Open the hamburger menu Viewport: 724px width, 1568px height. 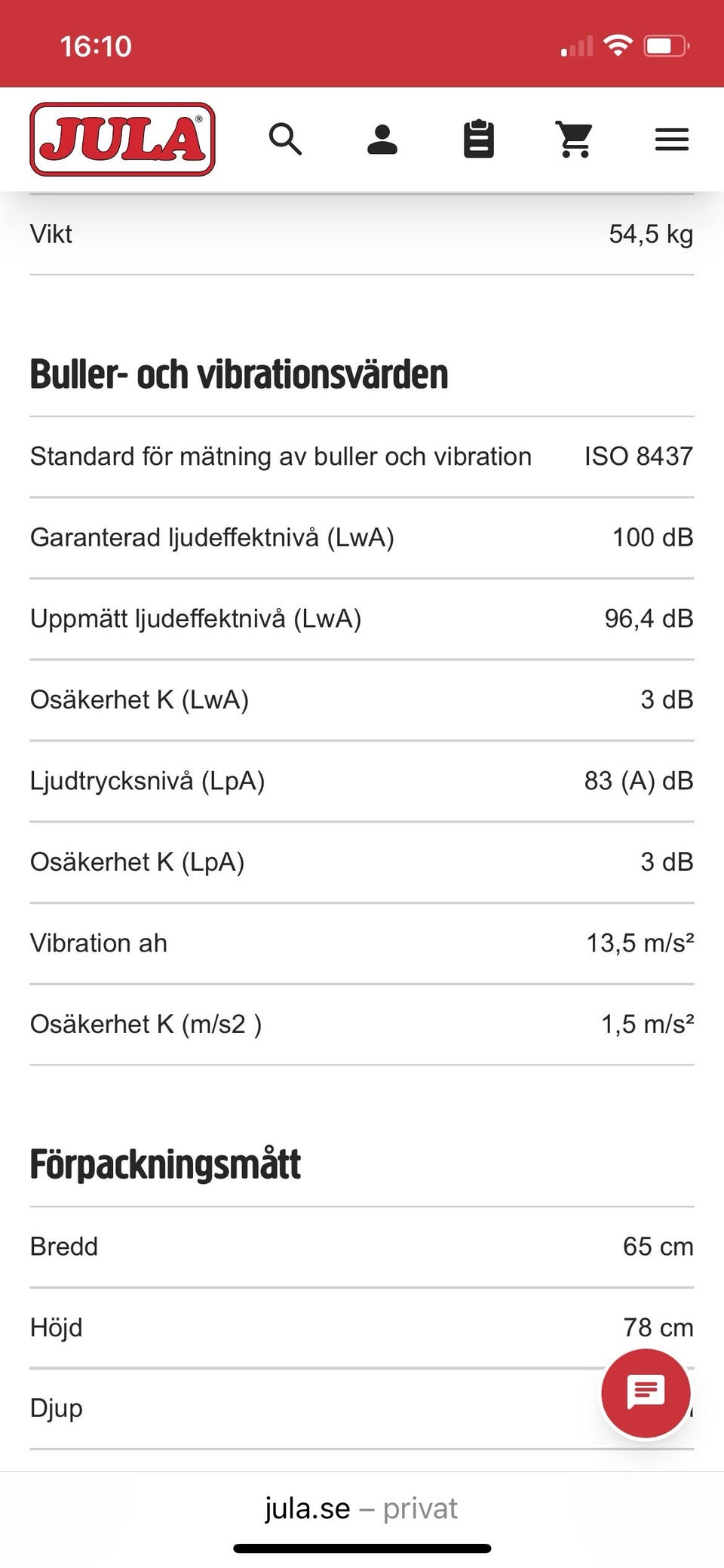coord(671,140)
